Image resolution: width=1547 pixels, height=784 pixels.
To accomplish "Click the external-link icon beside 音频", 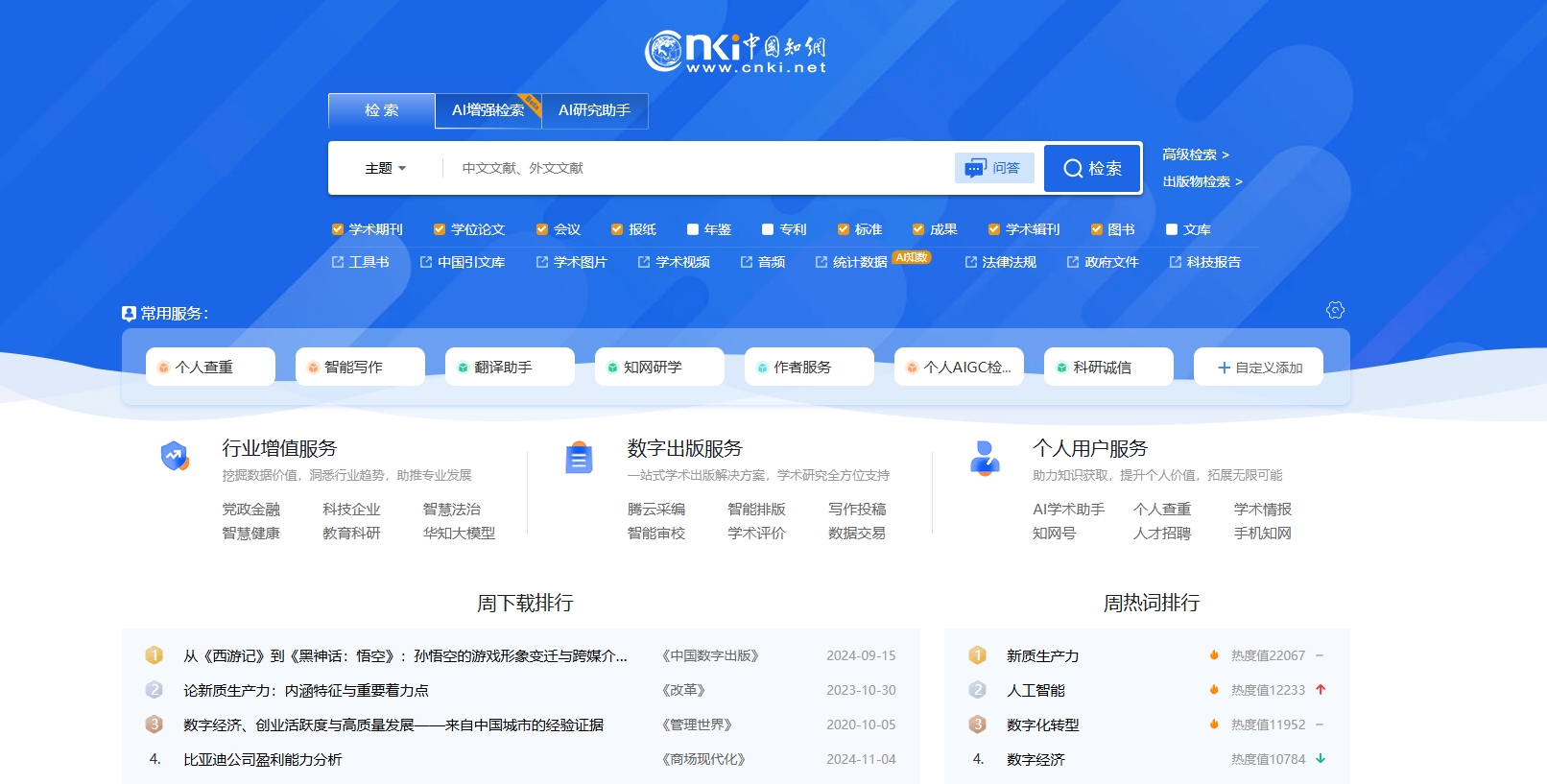I will pos(747,262).
